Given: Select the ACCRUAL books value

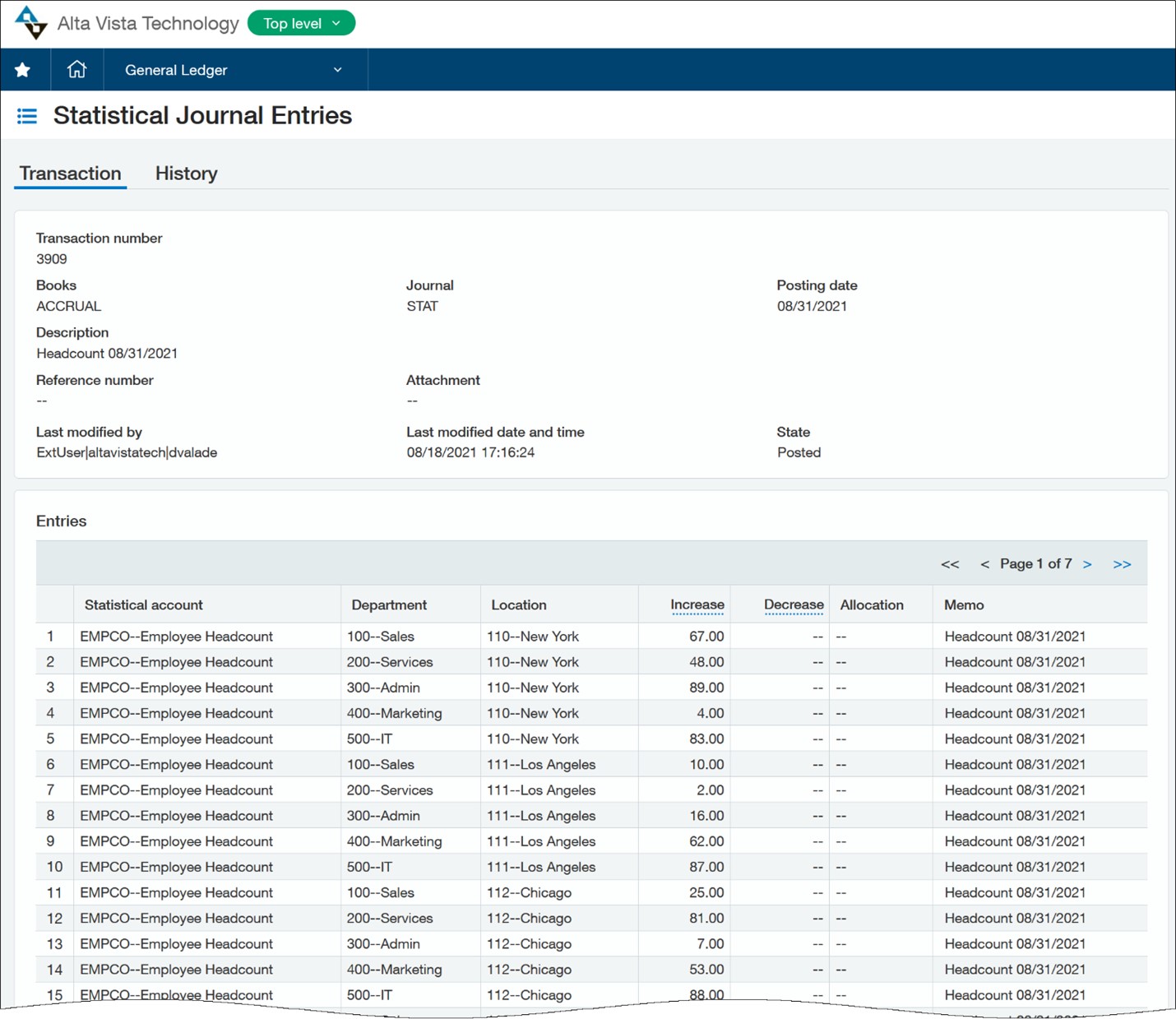Looking at the screenshot, I should pyautogui.click(x=69, y=306).
